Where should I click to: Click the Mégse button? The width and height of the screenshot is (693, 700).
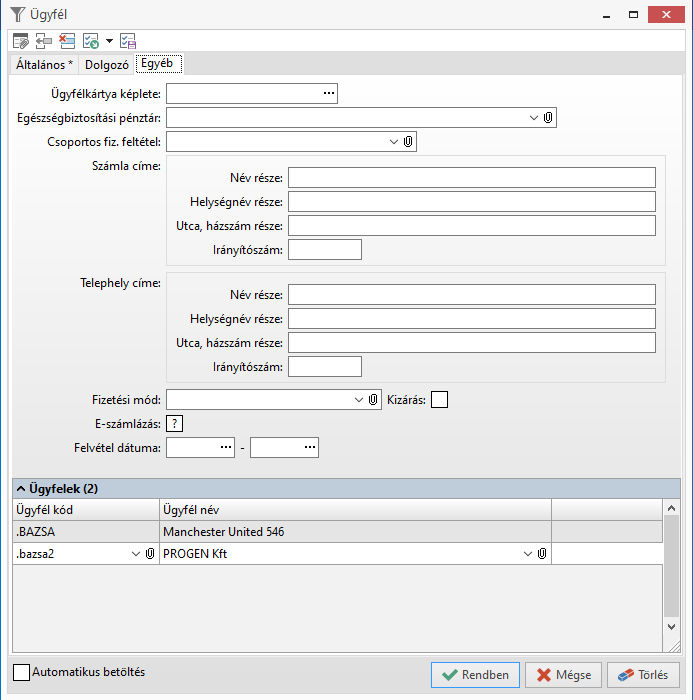point(564,675)
